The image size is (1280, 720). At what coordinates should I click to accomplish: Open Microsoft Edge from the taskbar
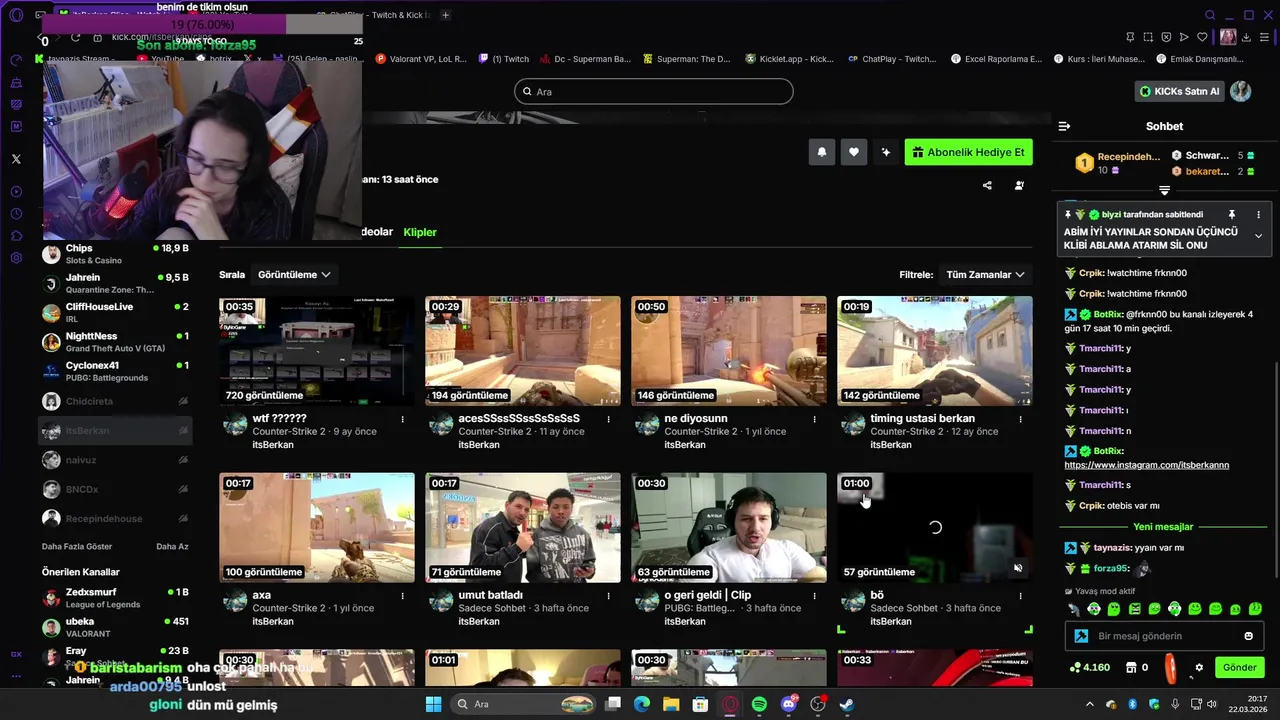(642, 704)
